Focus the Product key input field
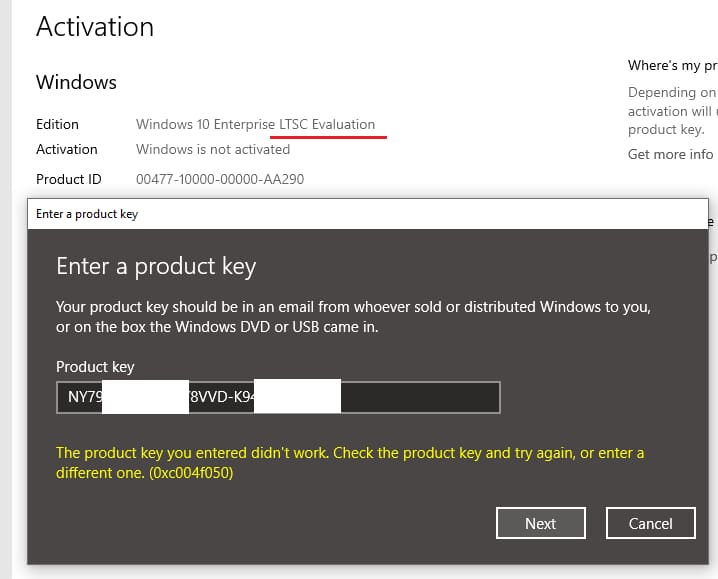 click(420, 397)
